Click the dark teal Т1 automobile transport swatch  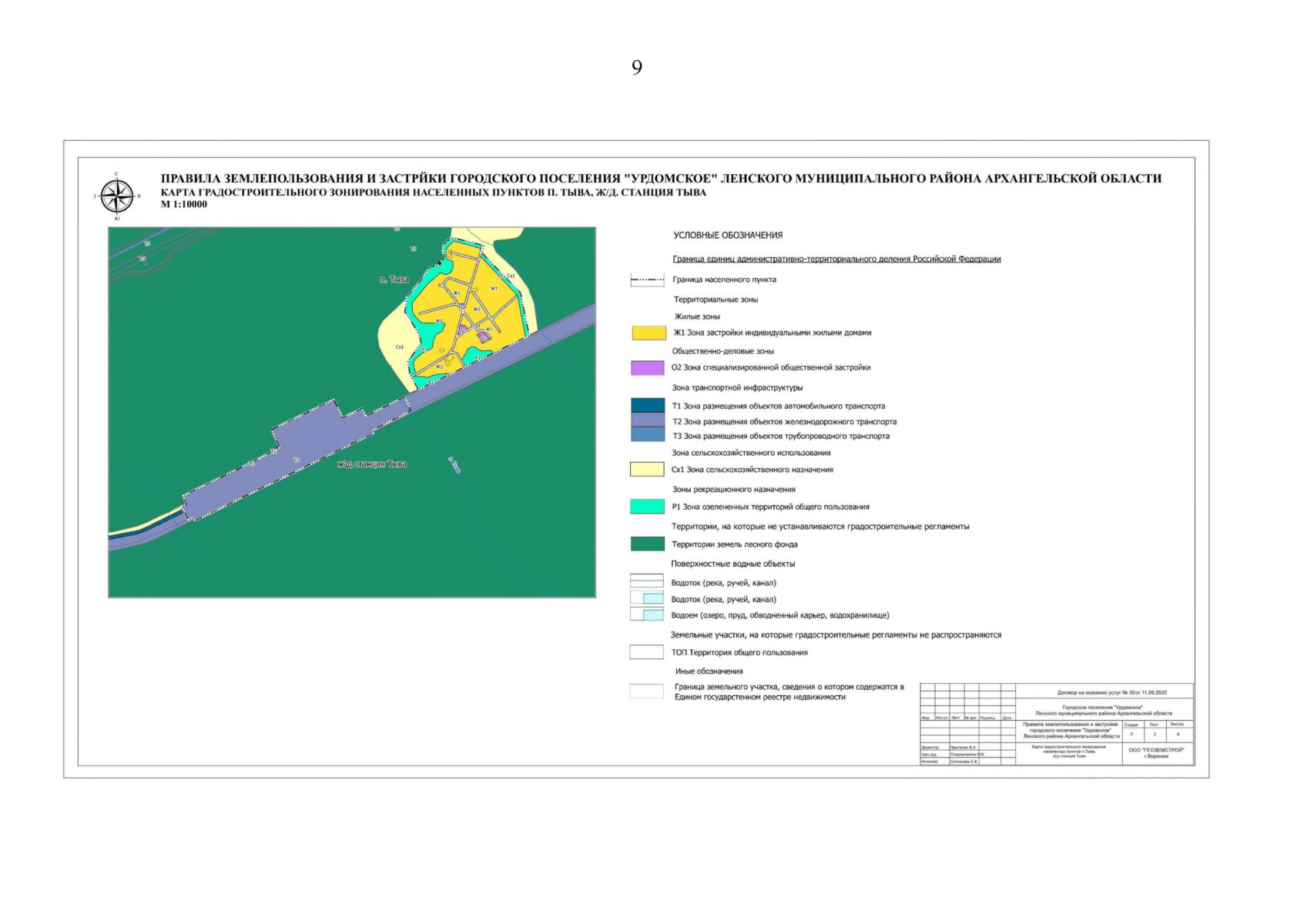point(648,405)
